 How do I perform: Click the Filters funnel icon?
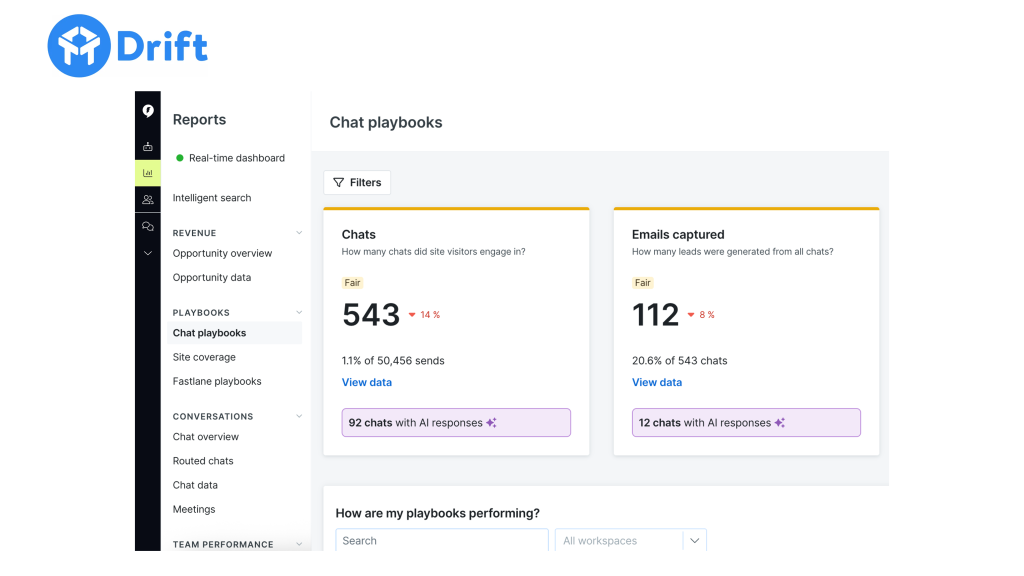tap(340, 182)
